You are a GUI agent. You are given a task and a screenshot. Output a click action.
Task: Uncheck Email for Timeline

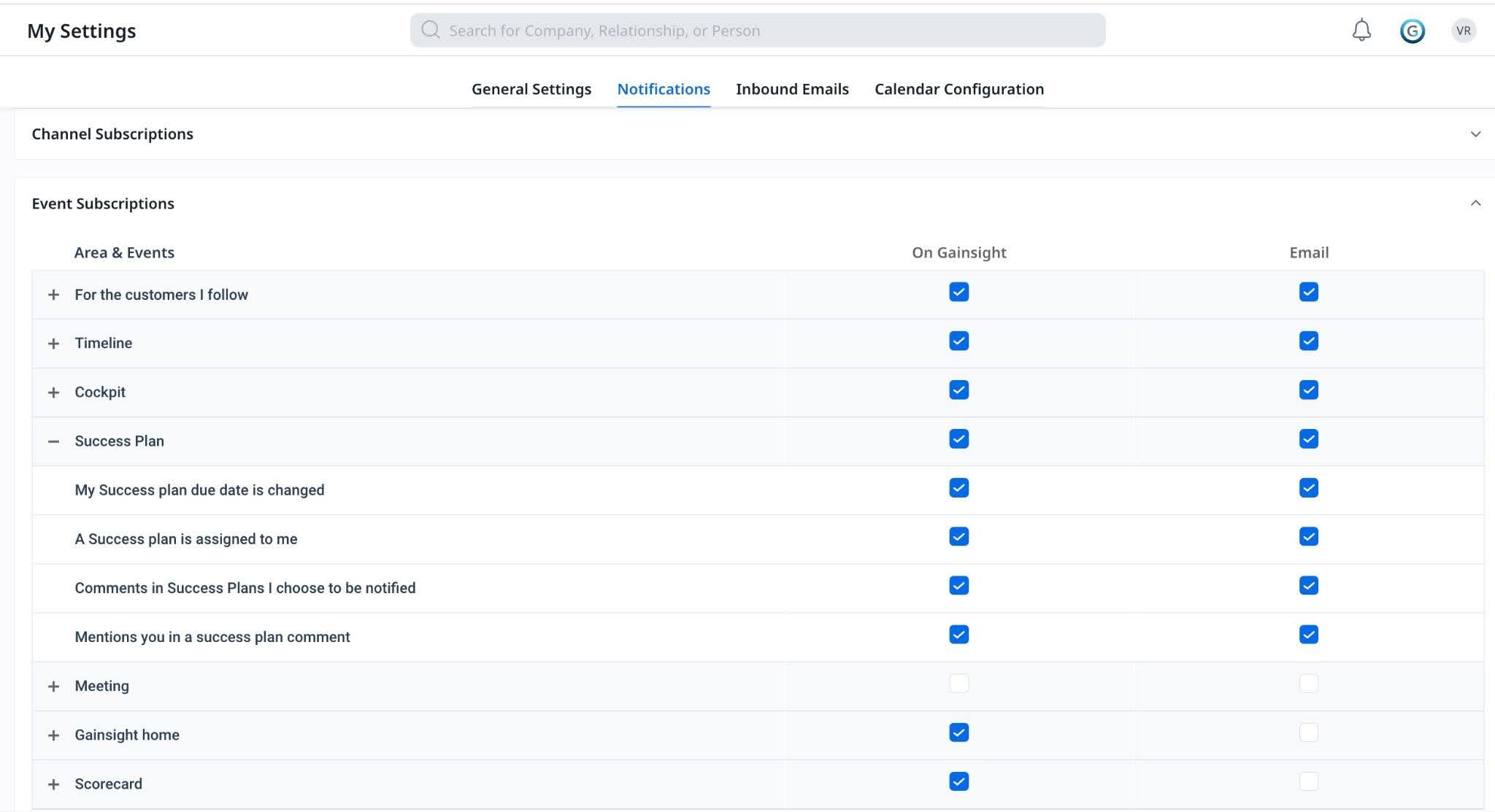click(1308, 341)
